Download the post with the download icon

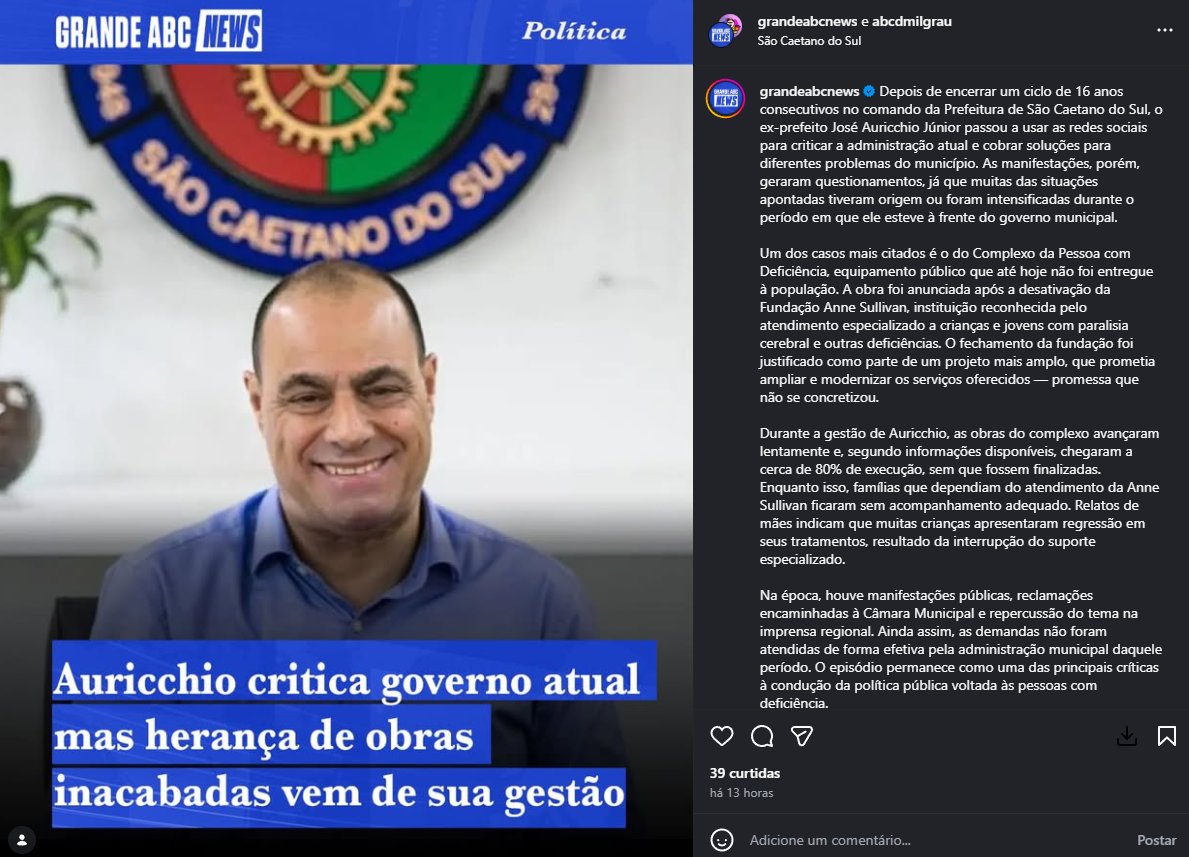tap(1127, 736)
